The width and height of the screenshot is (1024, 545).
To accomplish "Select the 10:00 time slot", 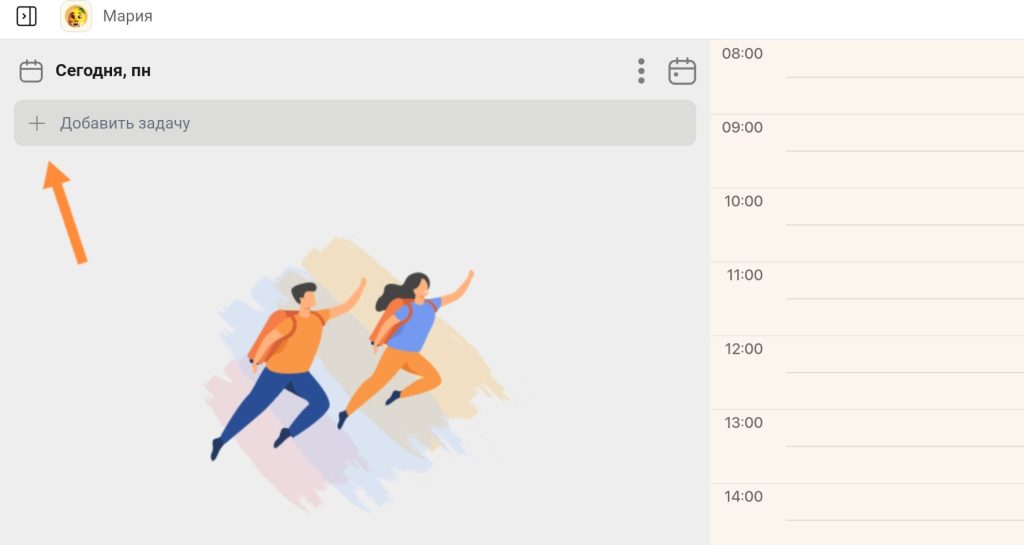I will [904, 225].
